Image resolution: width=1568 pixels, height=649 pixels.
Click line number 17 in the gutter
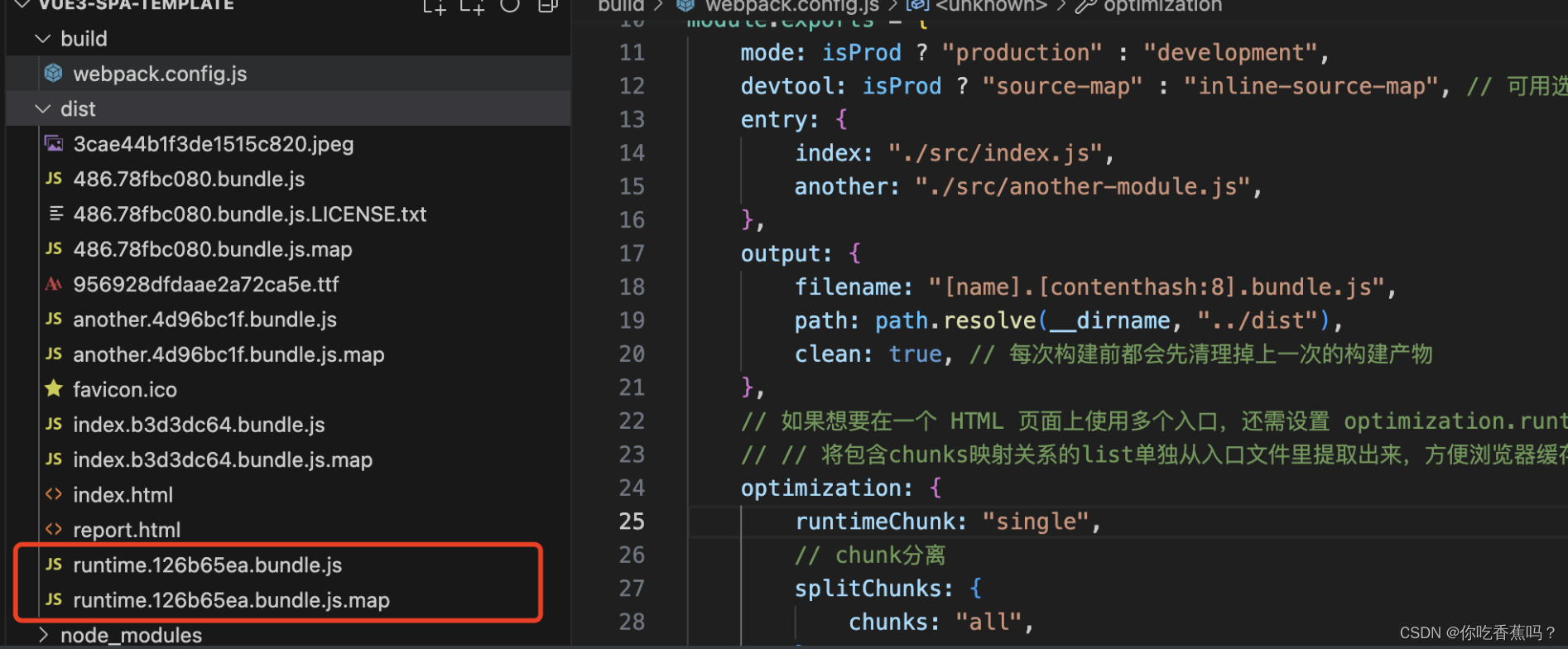(632, 253)
